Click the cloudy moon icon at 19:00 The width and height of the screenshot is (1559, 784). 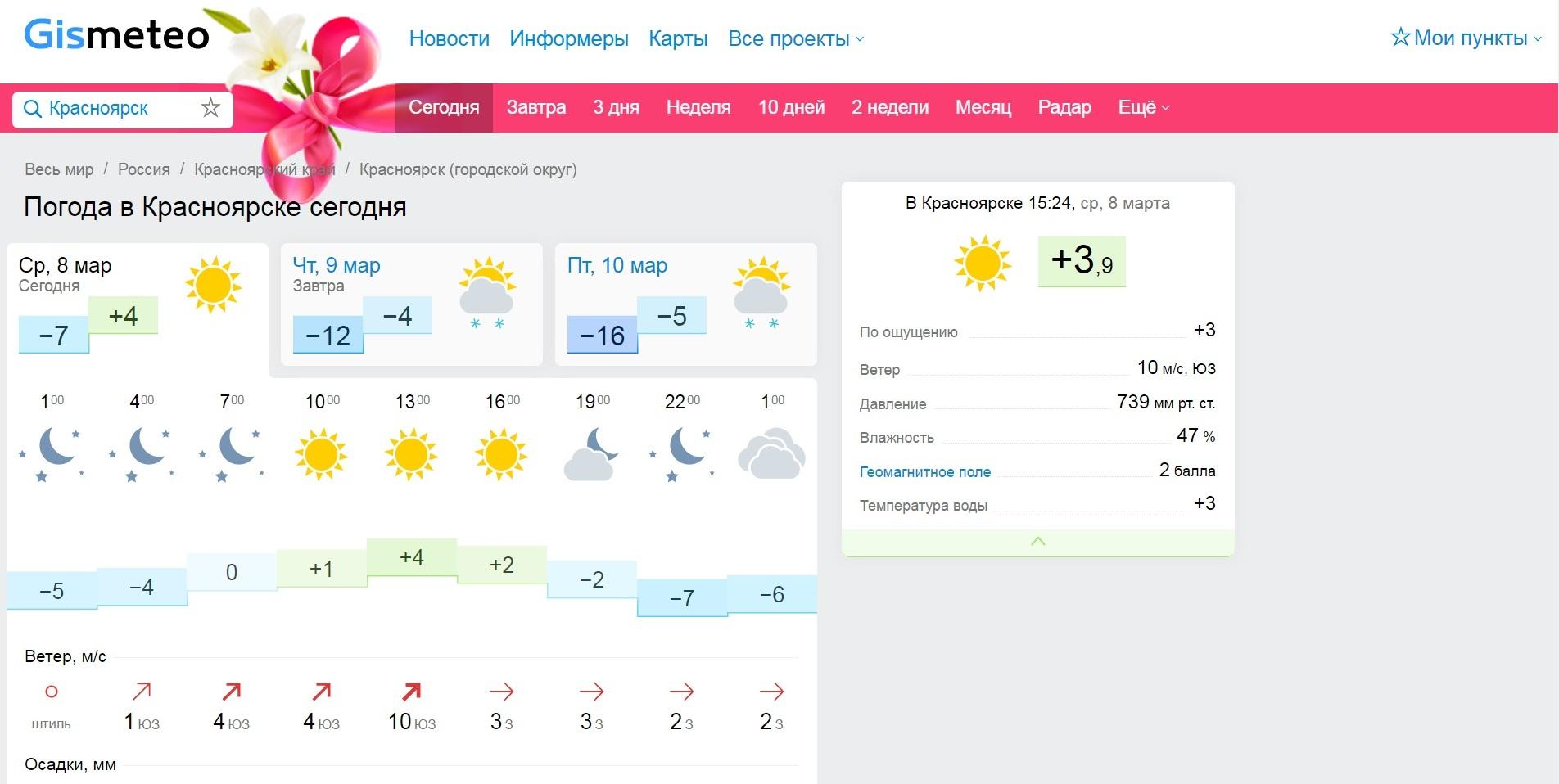(x=591, y=454)
